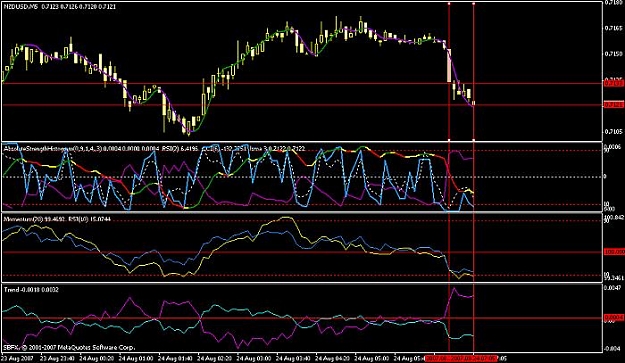Click the 0.0047 Trend axis value

pyautogui.click(x=613, y=287)
